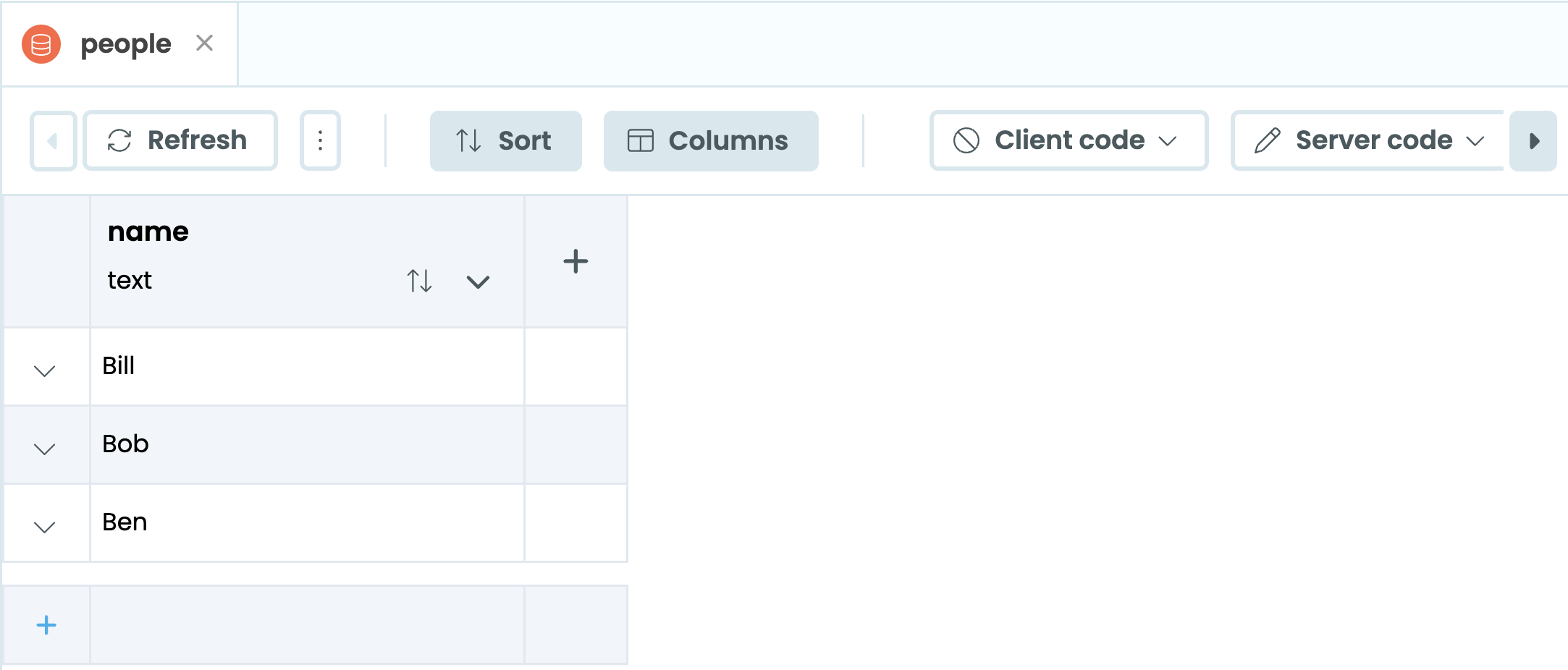
Task: Switch to the people tab
Action: click(x=125, y=44)
